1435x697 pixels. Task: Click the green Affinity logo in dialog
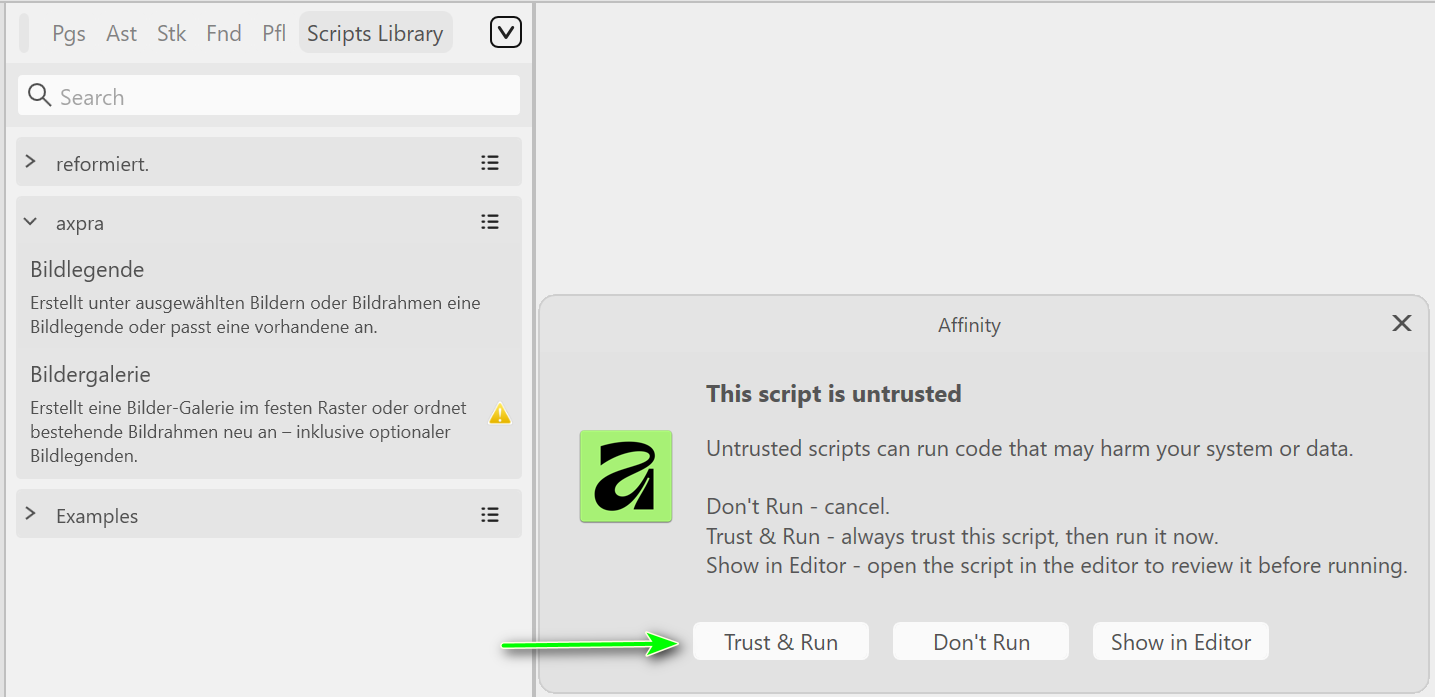(x=626, y=476)
